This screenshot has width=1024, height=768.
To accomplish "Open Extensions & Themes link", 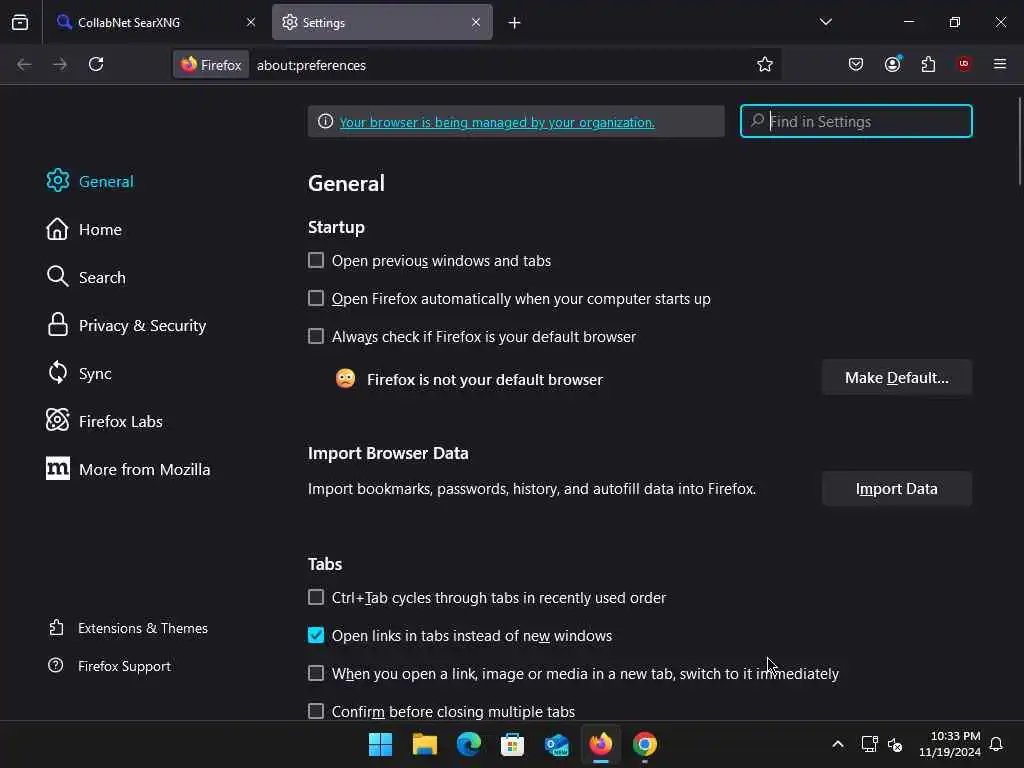I will tap(128, 628).
